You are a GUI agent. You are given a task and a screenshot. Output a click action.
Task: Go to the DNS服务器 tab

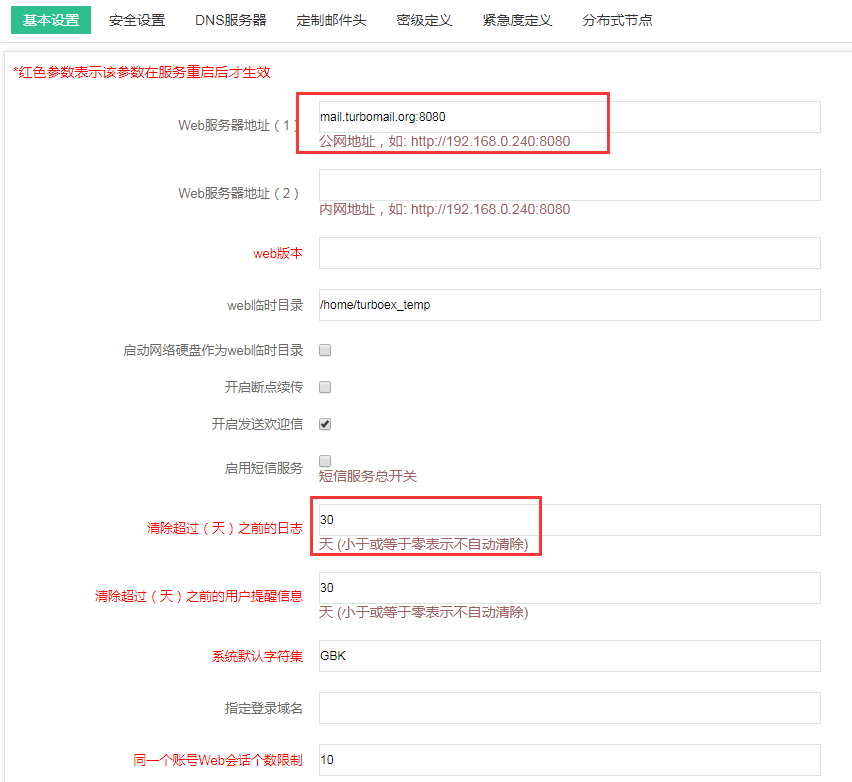pos(230,20)
